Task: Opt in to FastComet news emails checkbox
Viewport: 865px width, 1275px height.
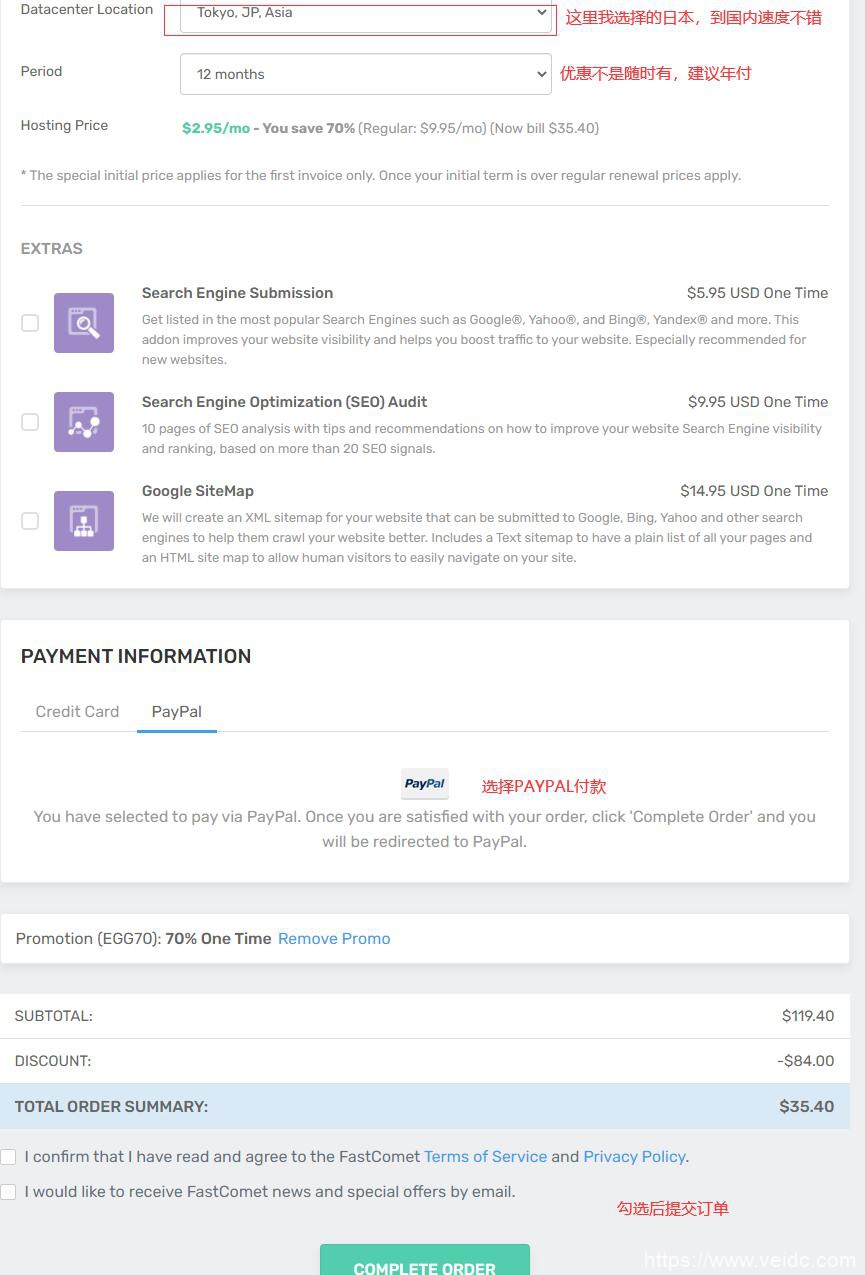Action: click(9, 1192)
